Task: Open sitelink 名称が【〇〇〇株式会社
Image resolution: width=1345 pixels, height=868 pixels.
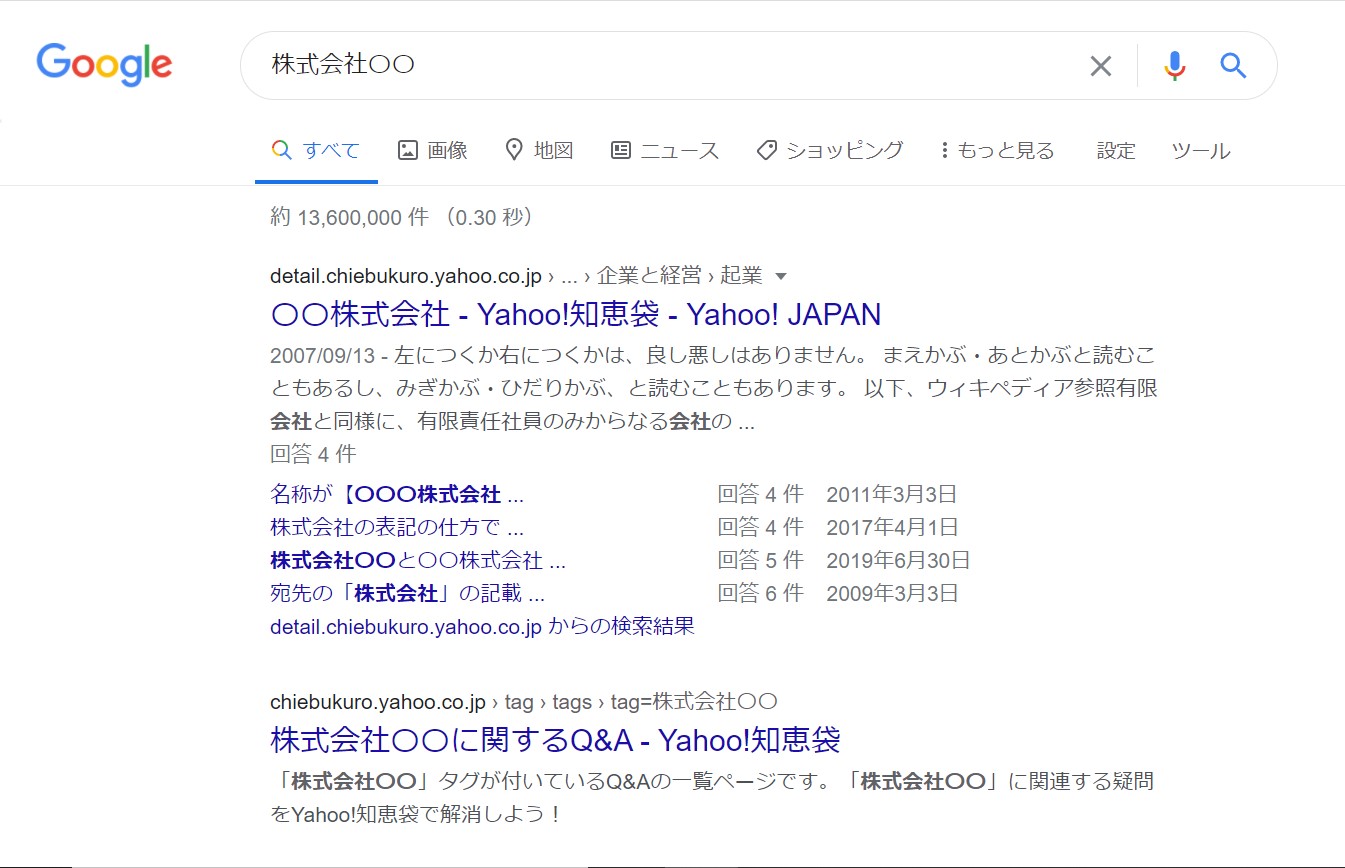Action: [397, 494]
